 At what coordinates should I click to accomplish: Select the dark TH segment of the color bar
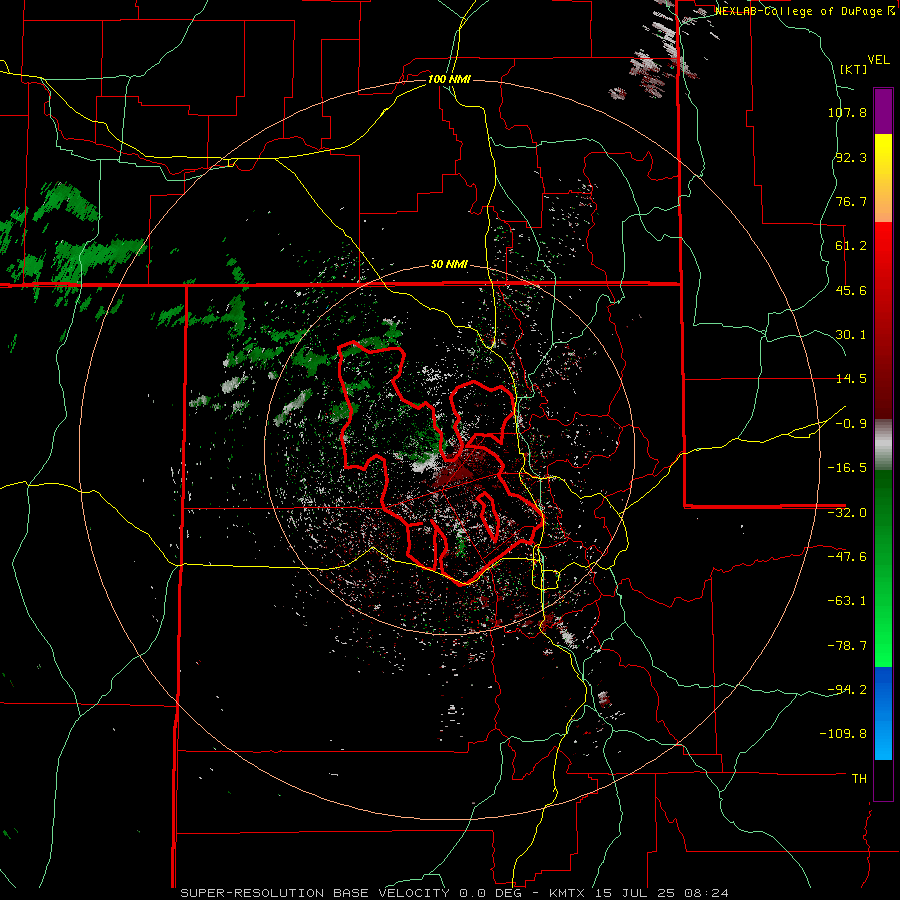(883, 779)
